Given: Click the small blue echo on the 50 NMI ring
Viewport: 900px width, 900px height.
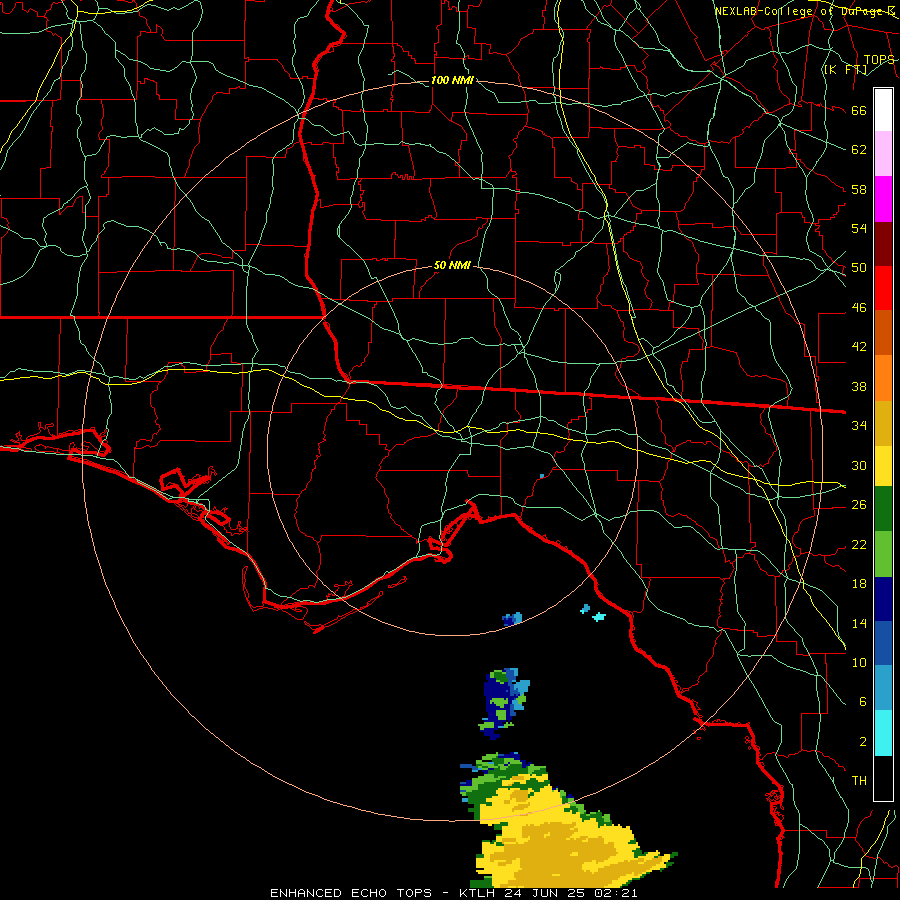Looking at the screenshot, I should point(512,619).
